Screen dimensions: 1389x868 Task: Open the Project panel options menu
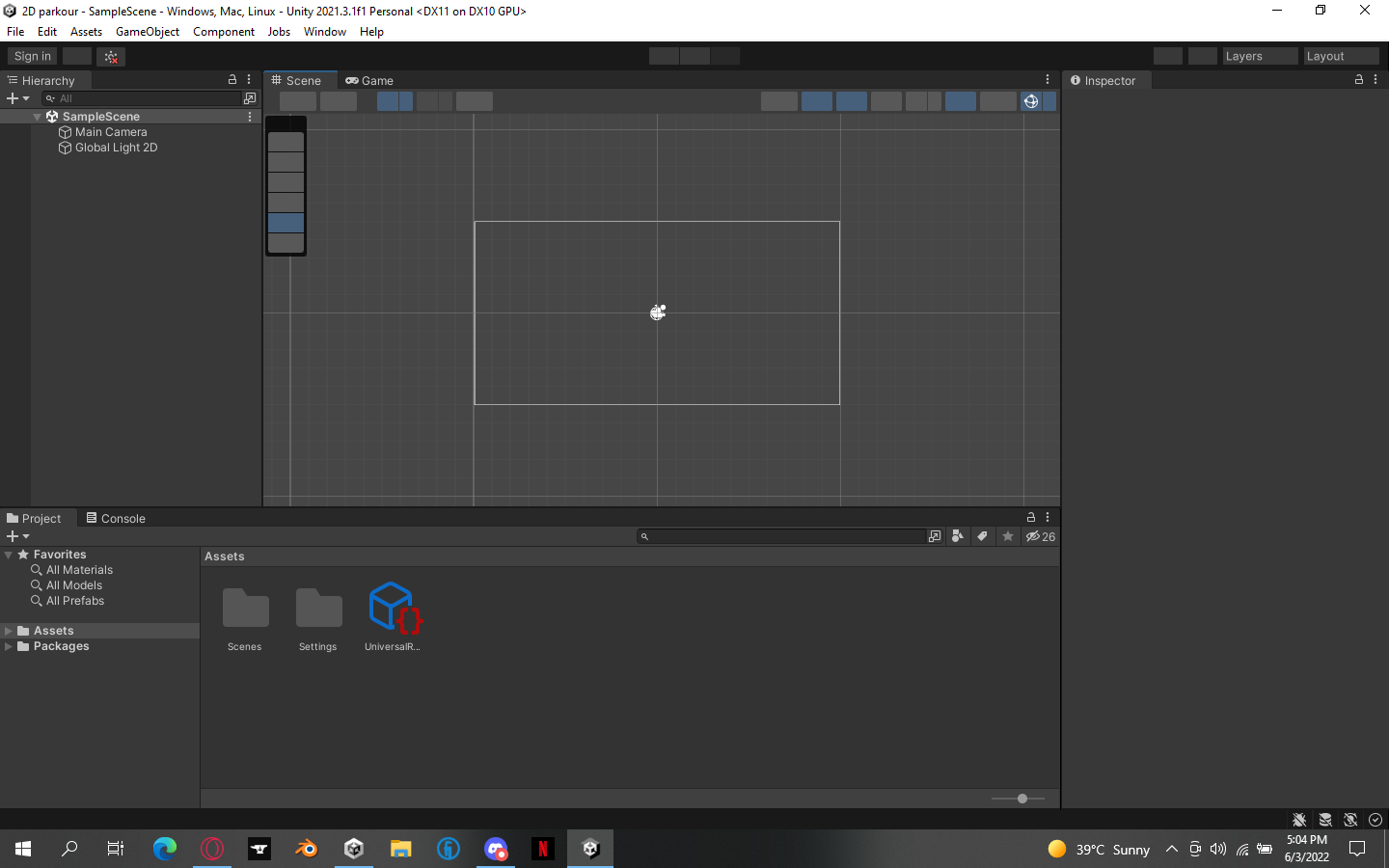point(1048,518)
